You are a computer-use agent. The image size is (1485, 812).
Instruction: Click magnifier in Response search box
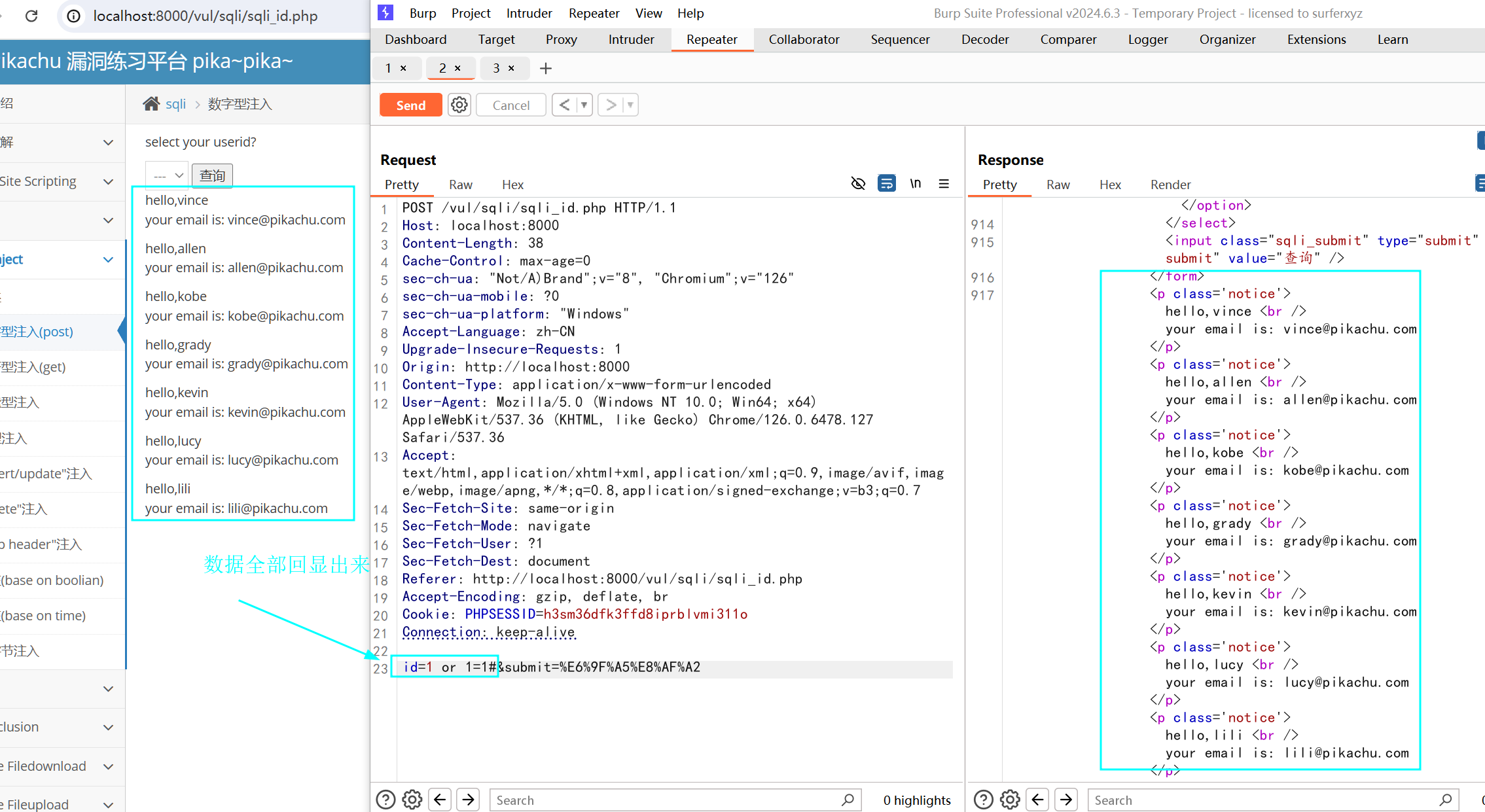1446,800
